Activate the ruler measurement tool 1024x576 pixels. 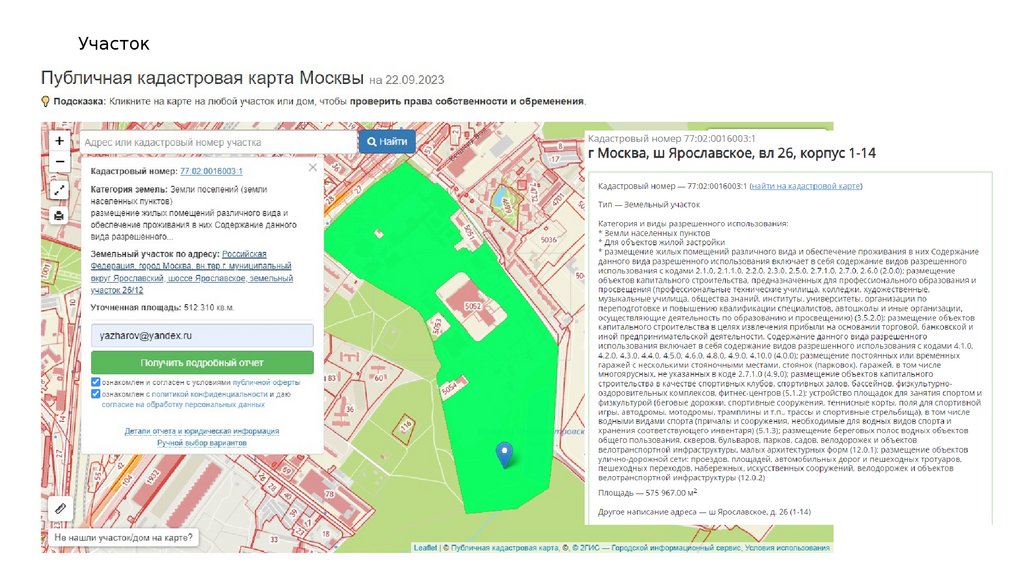(60, 507)
